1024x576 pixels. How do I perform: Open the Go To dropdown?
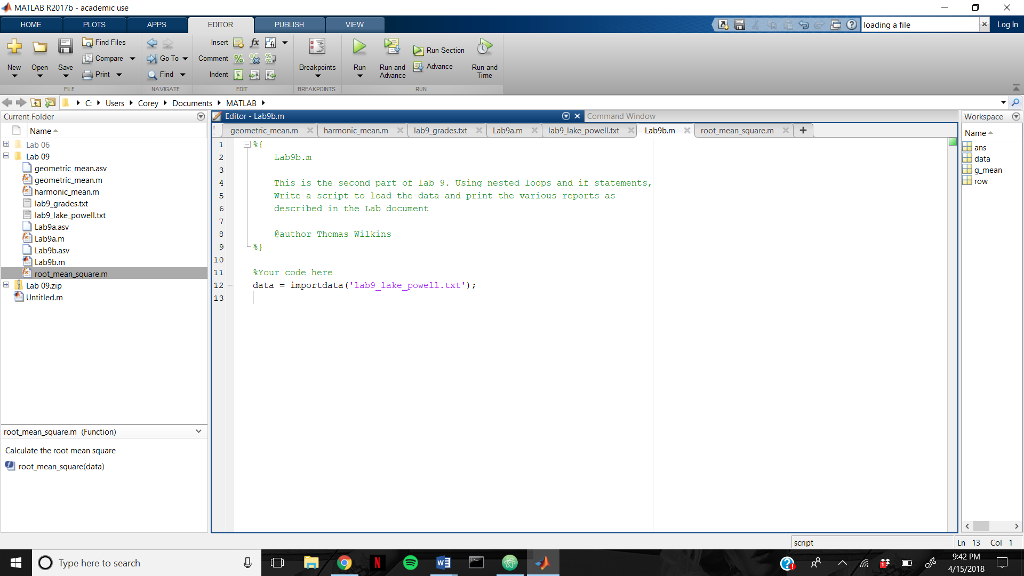pyautogui.click(x=185, y=59)
